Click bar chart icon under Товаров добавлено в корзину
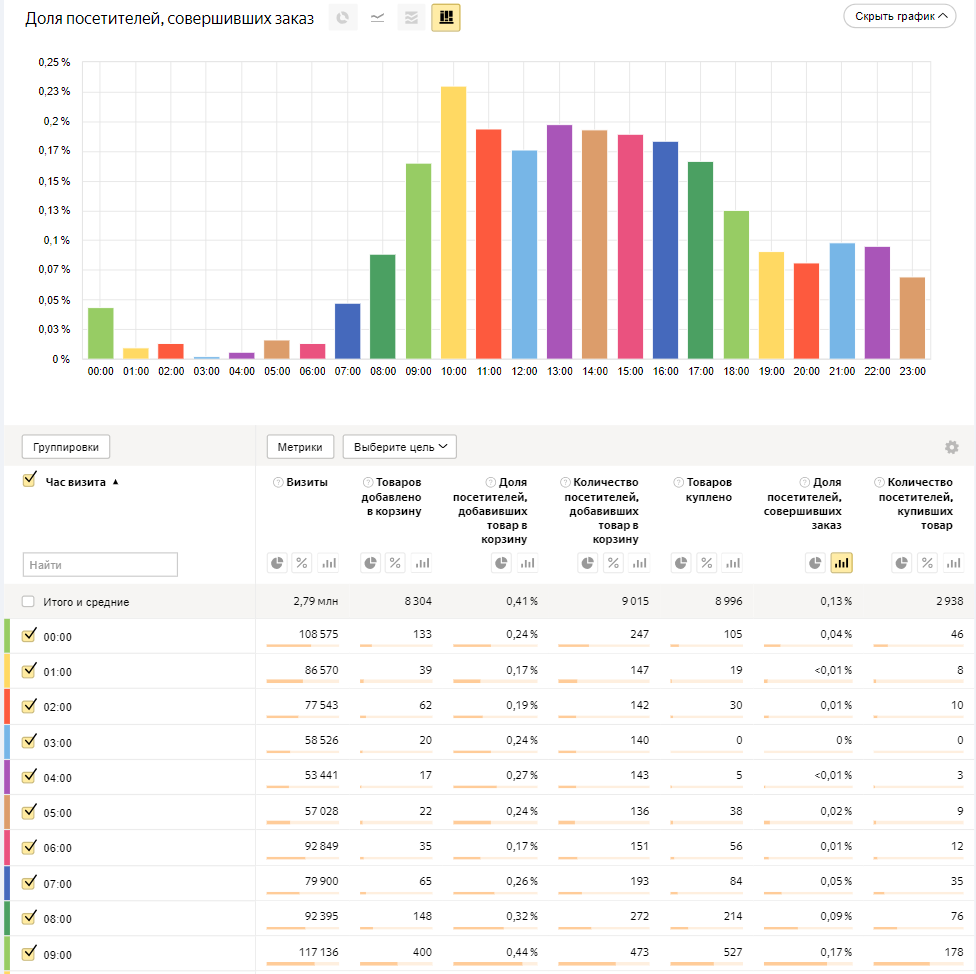The width and height of the screenshot is (976, 974). [422, 564]
